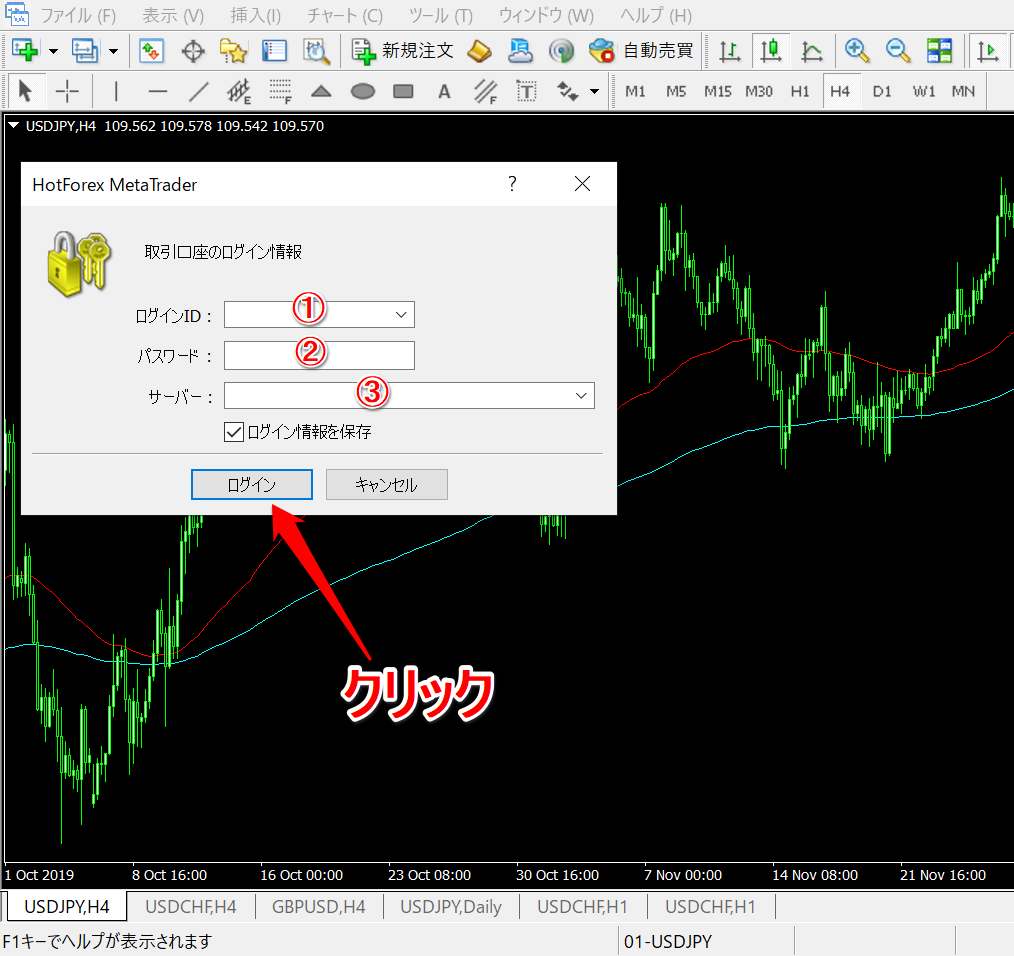
Task: Select the text A tool
Action: click(444, 91)
